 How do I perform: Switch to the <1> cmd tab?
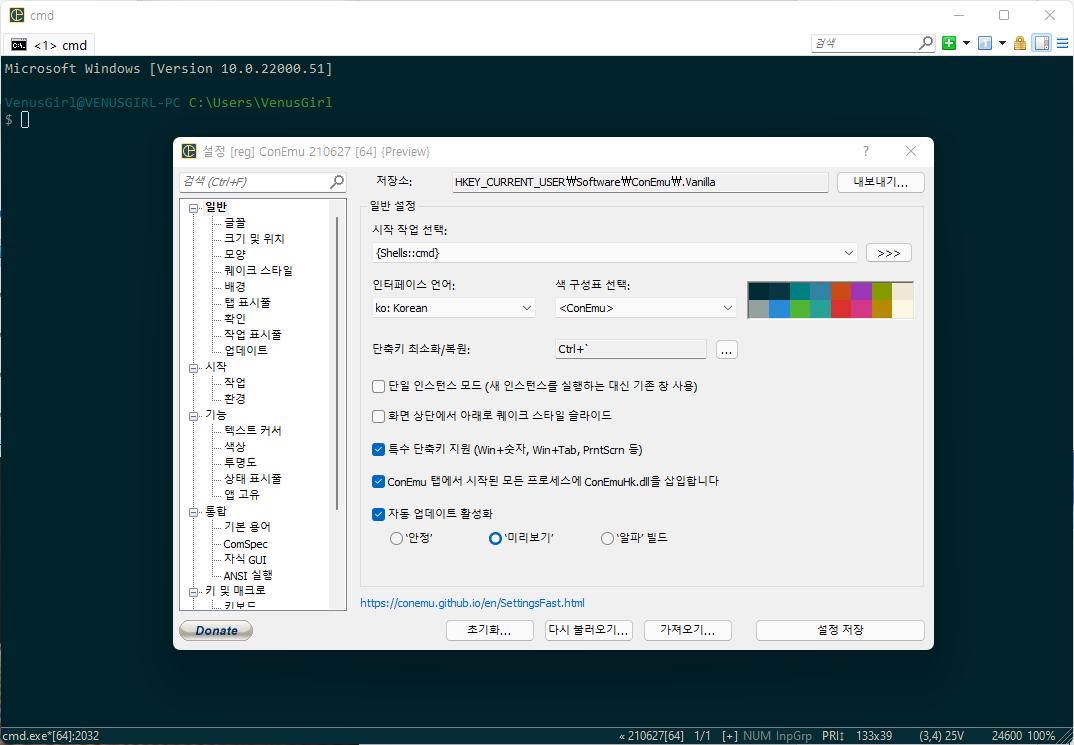click(x=50, y=45)
